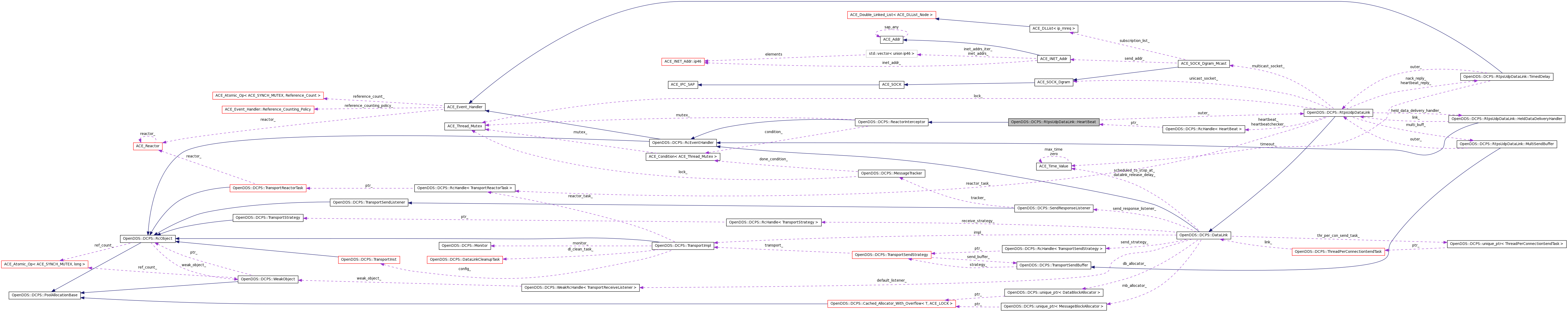Click ACE_Atomic_Op< ACE_SYNCH_MUTEX, long > node
Image resolution: width=1568 pixels, height=312 pixels.
coord(44,264)
